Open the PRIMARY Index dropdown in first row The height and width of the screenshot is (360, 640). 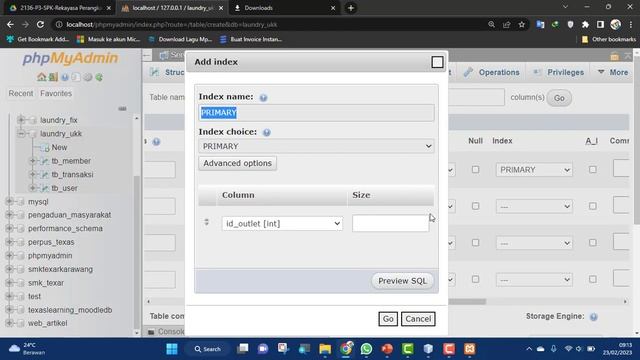click(x=534, y=170)
